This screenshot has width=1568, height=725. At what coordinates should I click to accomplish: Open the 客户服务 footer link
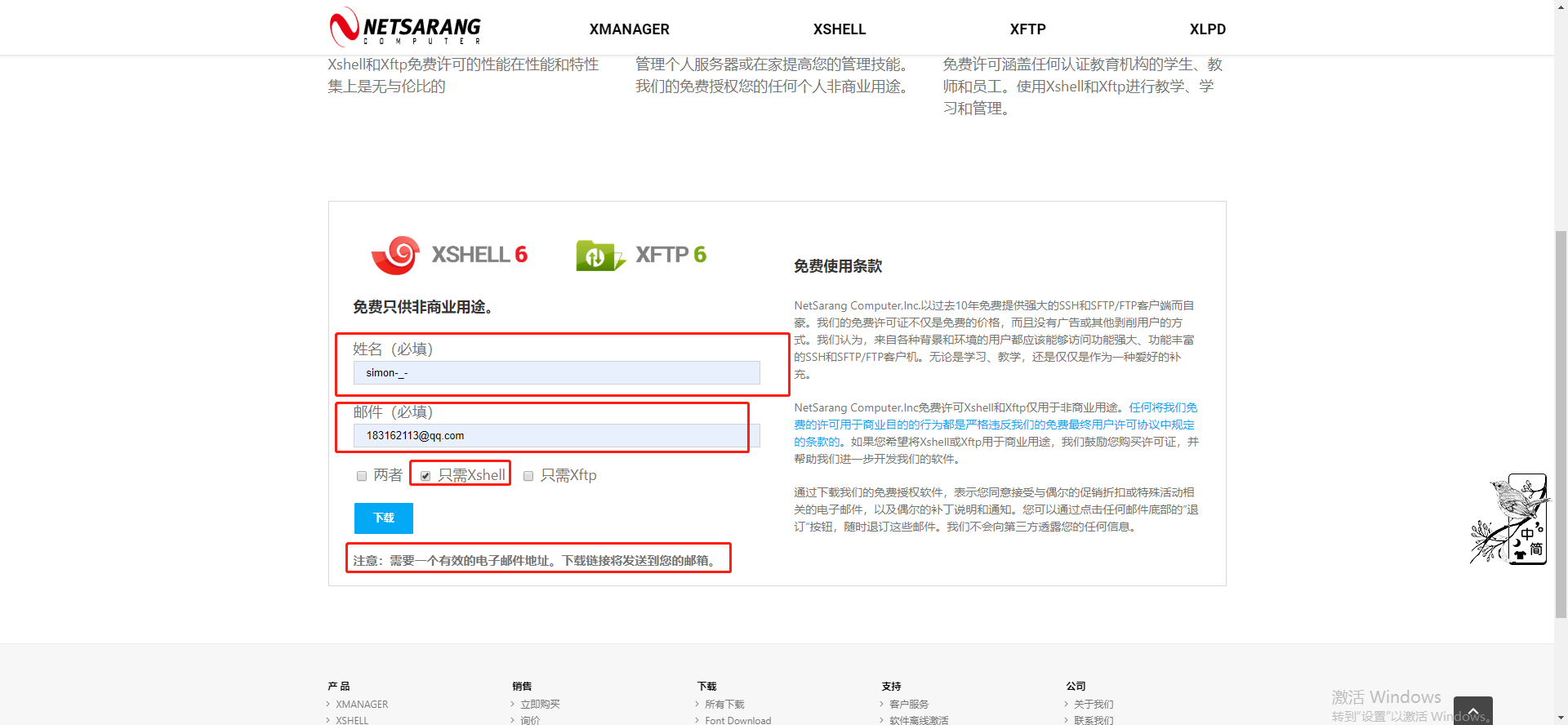click(909, 705)
